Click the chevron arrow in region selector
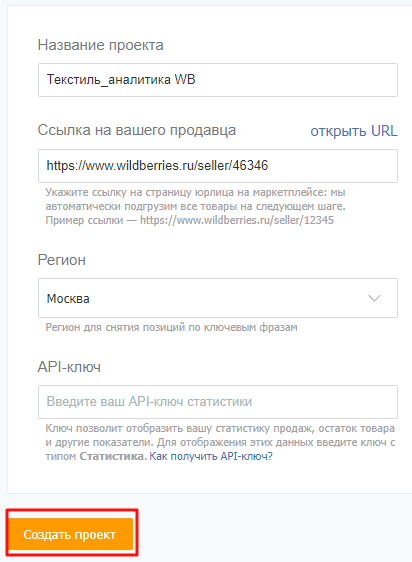This screenshot has height=562, width=412. tap(374, 298)
